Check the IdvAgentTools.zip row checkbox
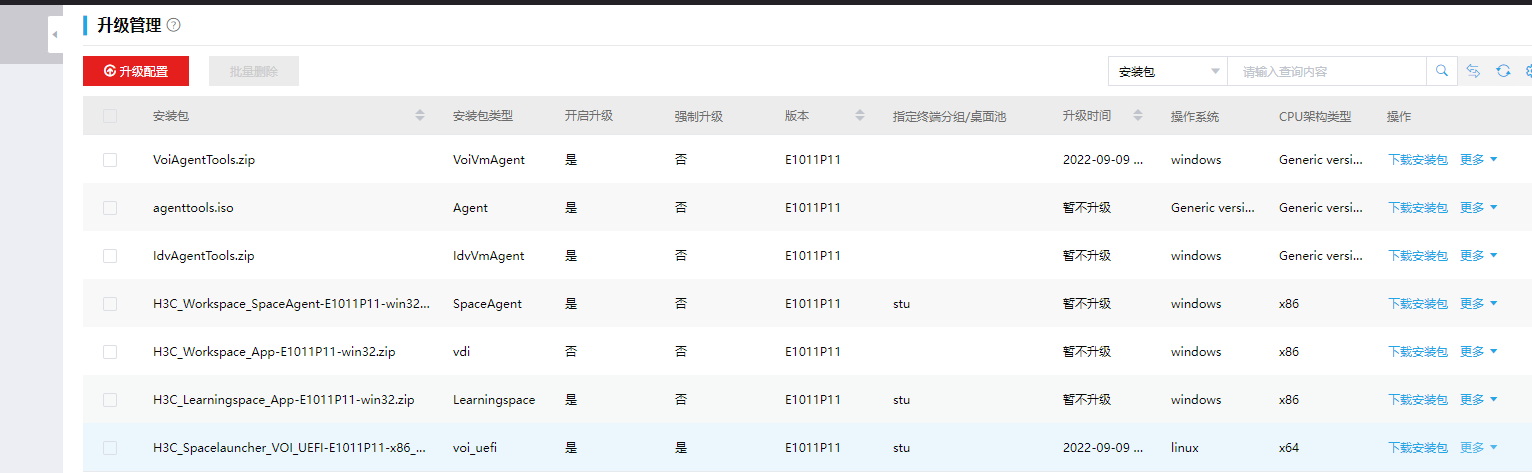1532x473 pixels. (110, 256)
